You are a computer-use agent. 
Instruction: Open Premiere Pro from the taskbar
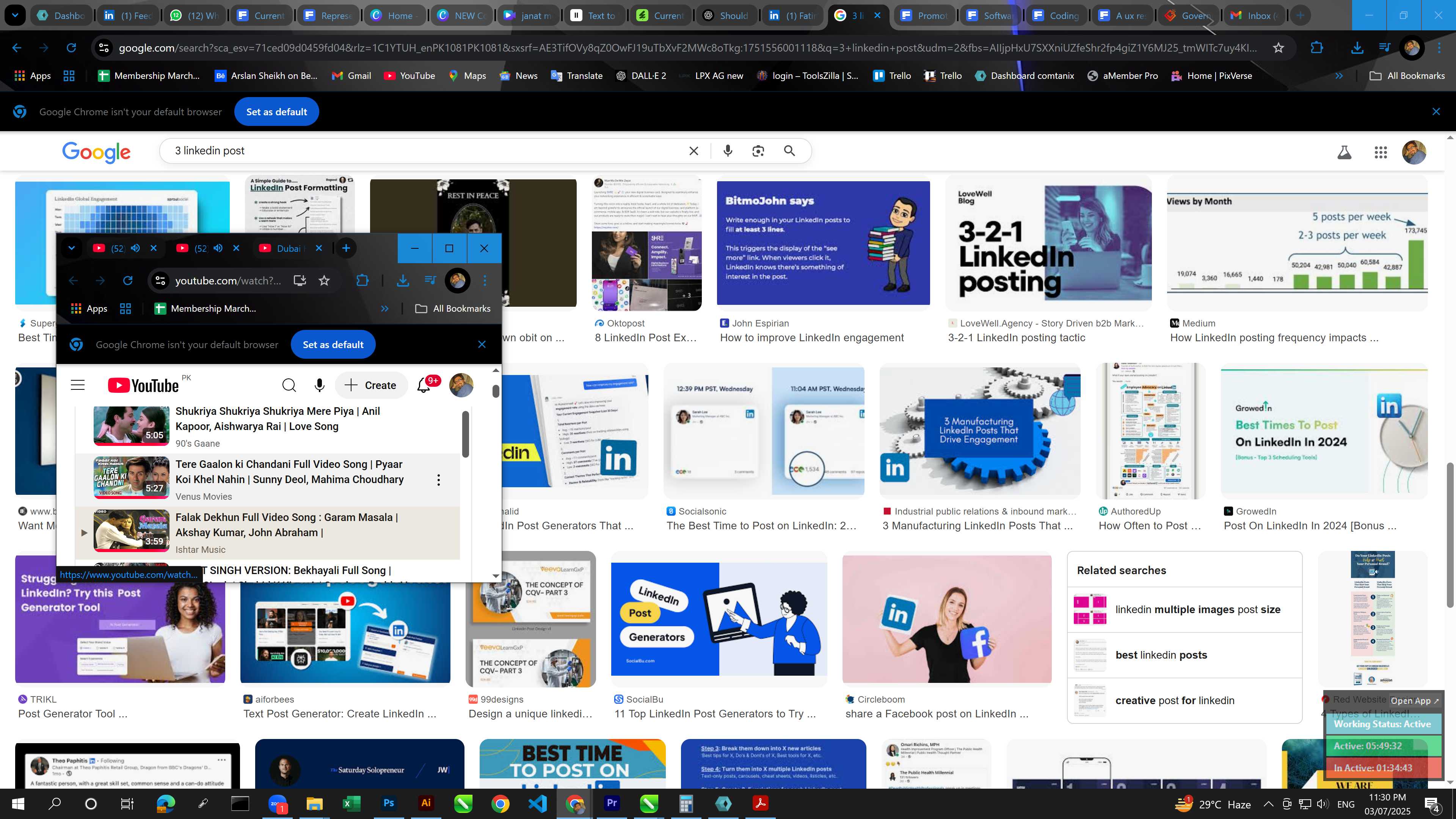[612, 803]
